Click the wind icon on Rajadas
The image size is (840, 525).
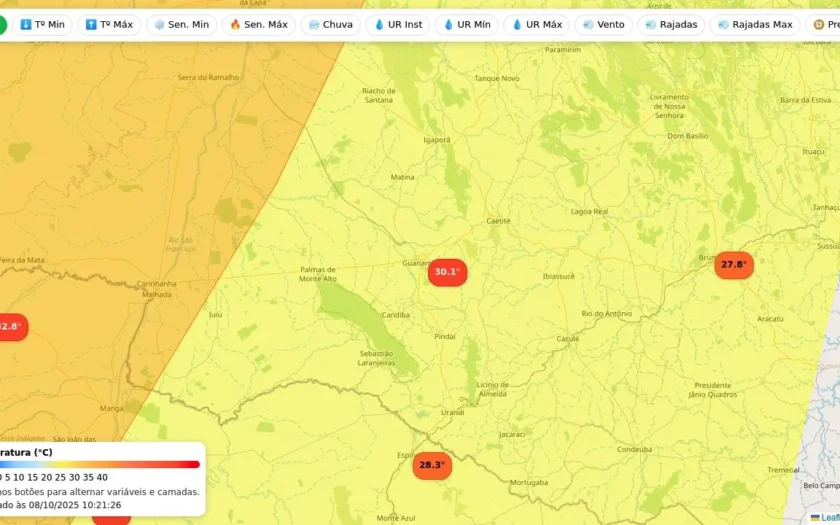click(651, 25)
